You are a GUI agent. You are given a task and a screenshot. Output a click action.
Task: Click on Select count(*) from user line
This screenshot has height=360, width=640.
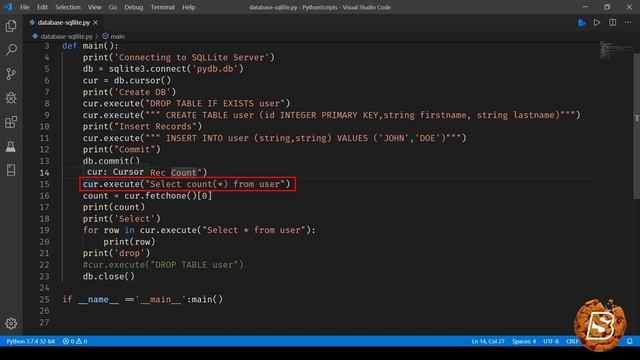click(x=186, y=184)
